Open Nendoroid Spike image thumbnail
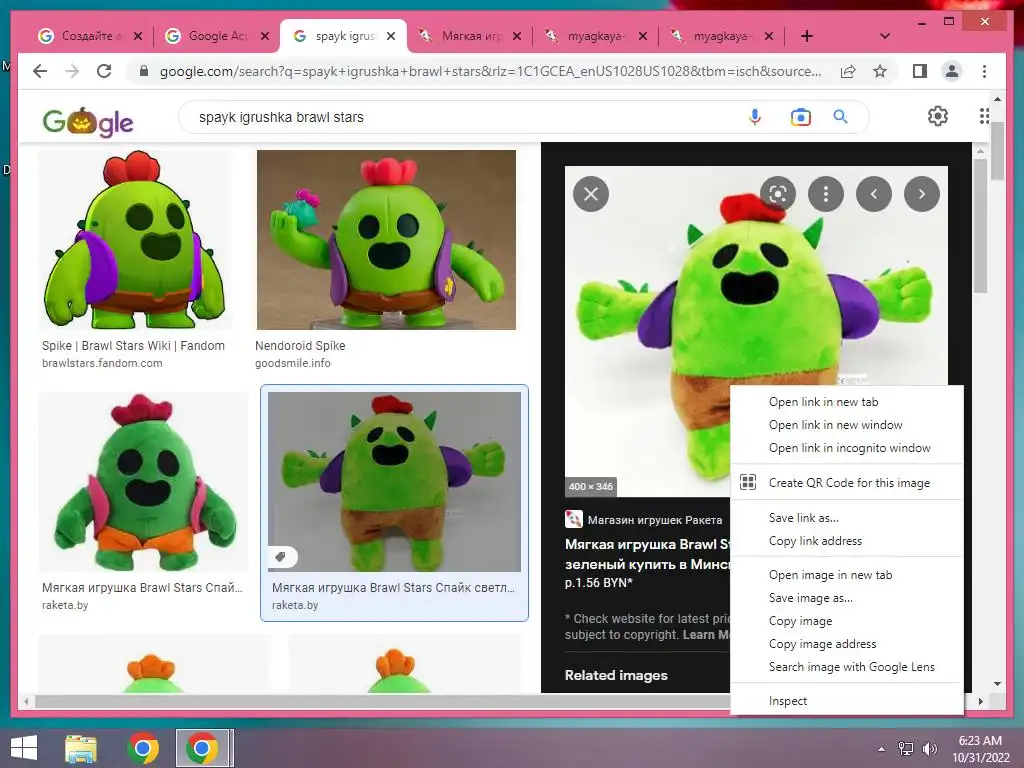1024x768 pixels. pyautogui.click(x=386, y=240)
